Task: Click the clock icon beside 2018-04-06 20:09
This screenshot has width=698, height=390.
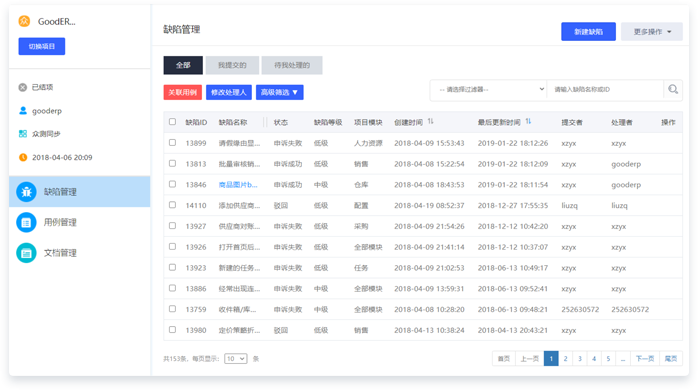Action: [x=23, y=157]
